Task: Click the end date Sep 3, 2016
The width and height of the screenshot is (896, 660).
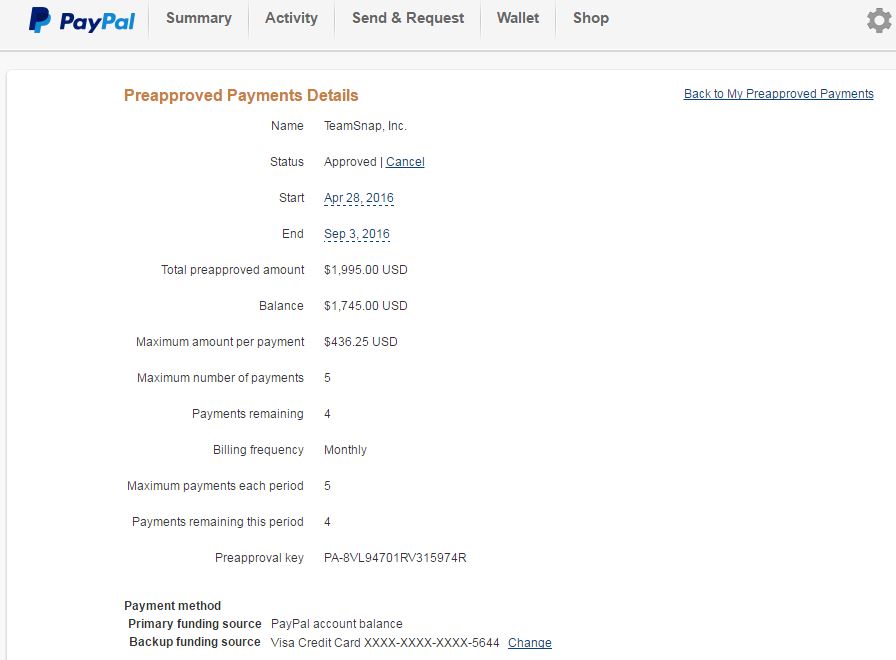Action: (x=357, y=234)
